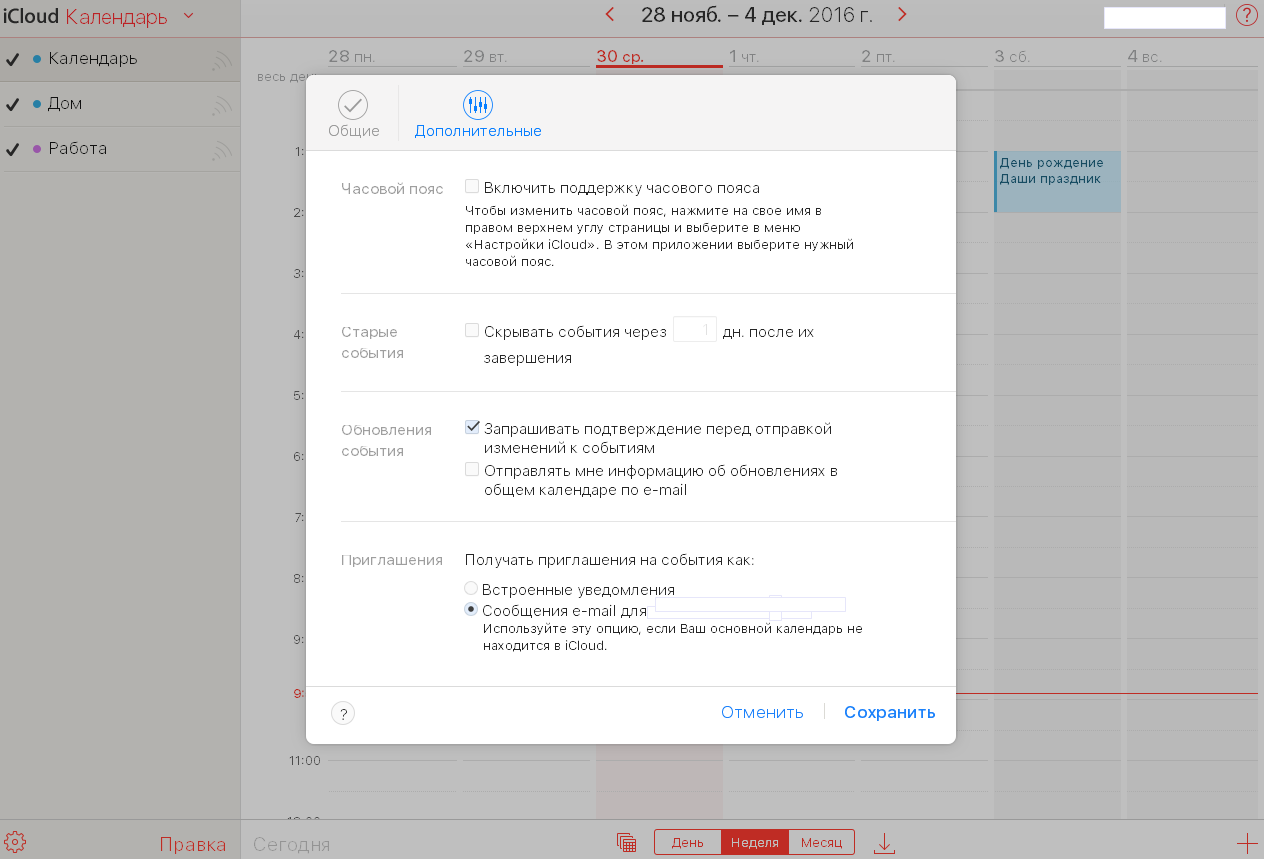This screenshot has height=859, width=1264.
Task: Add new event plus icon
Action: (x=1246, y=843)
